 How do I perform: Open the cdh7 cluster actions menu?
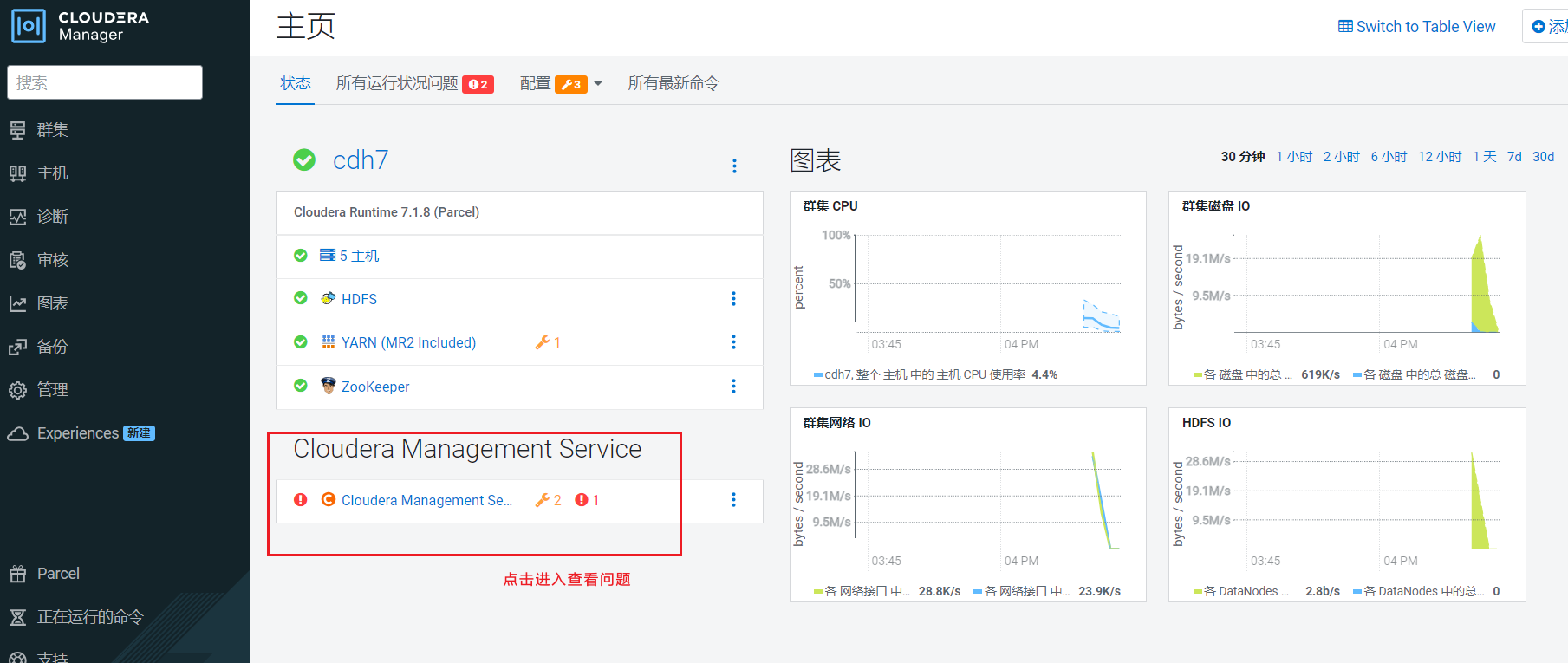click(734, 166)
